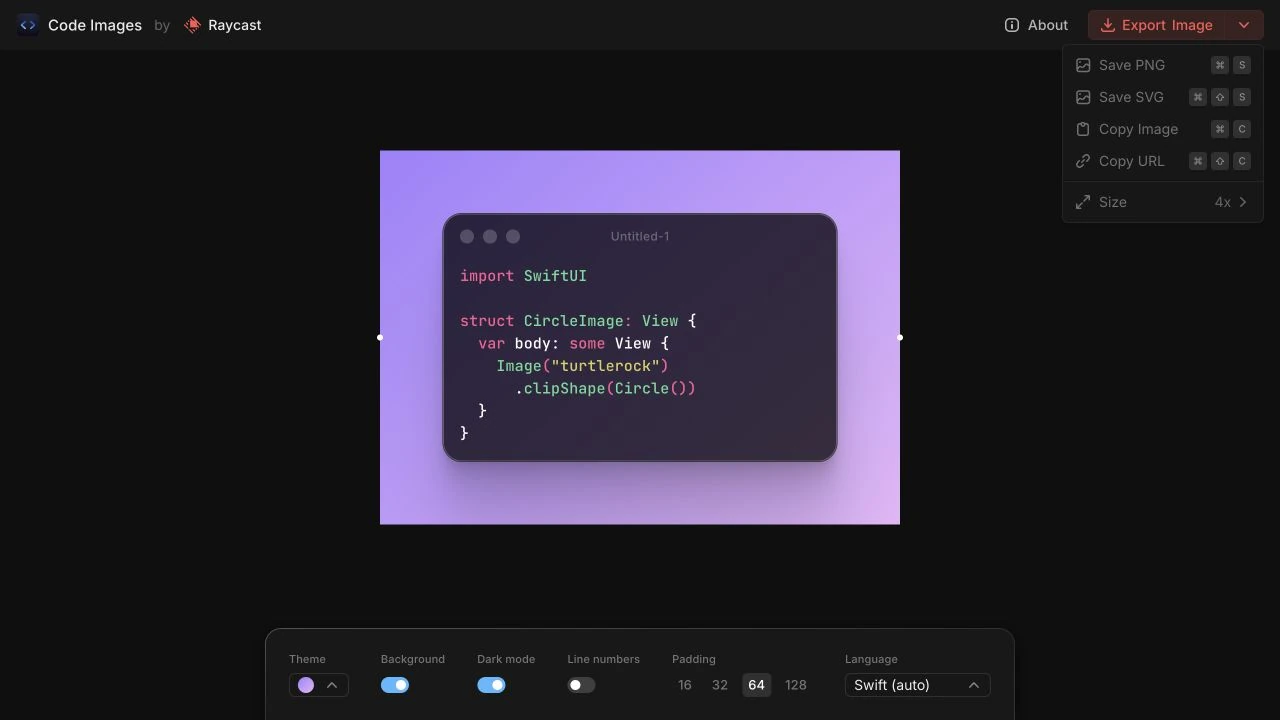The height and width of the screenshot is (720, 1280).
Task: Collapse the Export Image dropdown arrow
Action: (x=1244, y=25)
